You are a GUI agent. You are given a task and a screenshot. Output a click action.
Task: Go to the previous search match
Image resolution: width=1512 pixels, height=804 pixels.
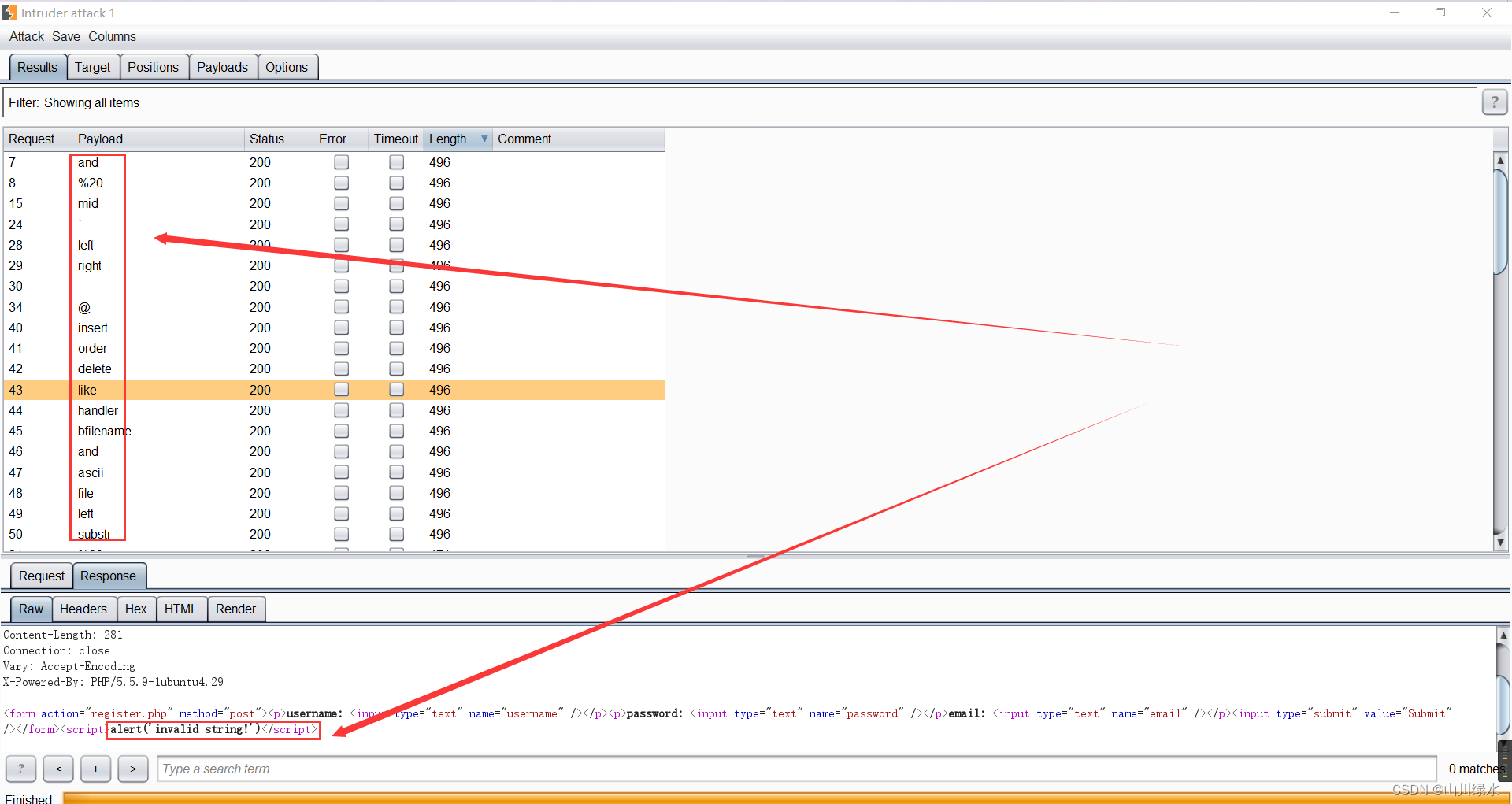point(58,769)
